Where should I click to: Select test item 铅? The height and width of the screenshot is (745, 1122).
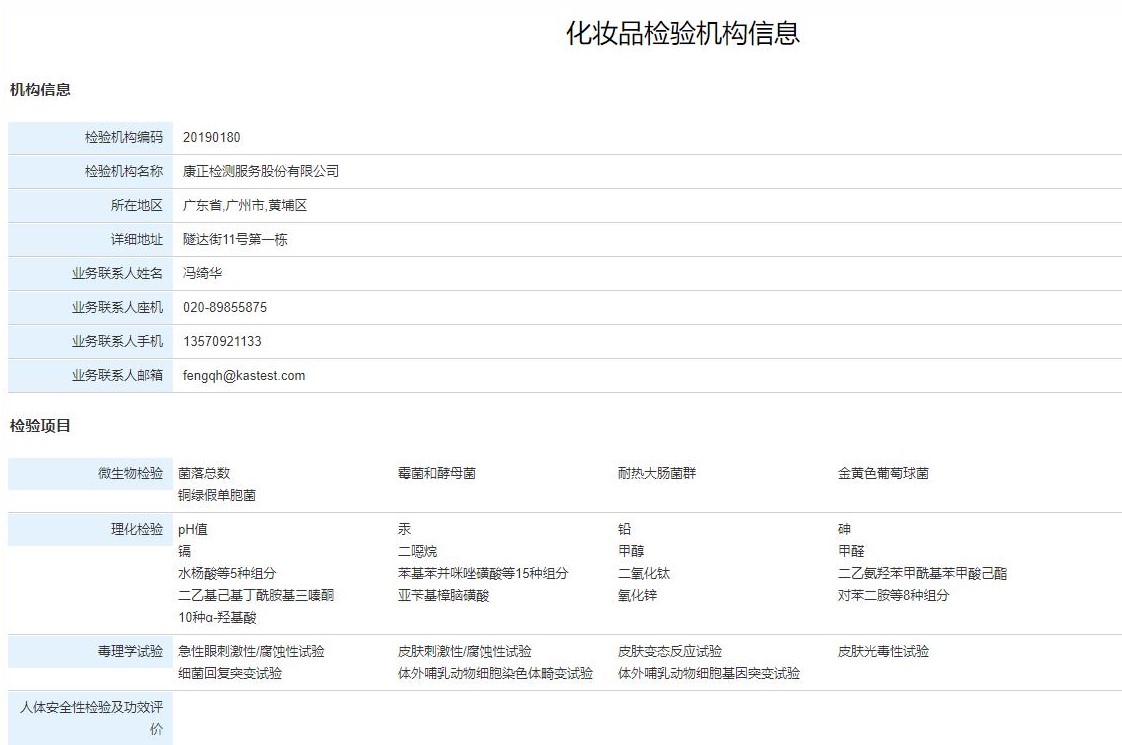pos(625,529)
